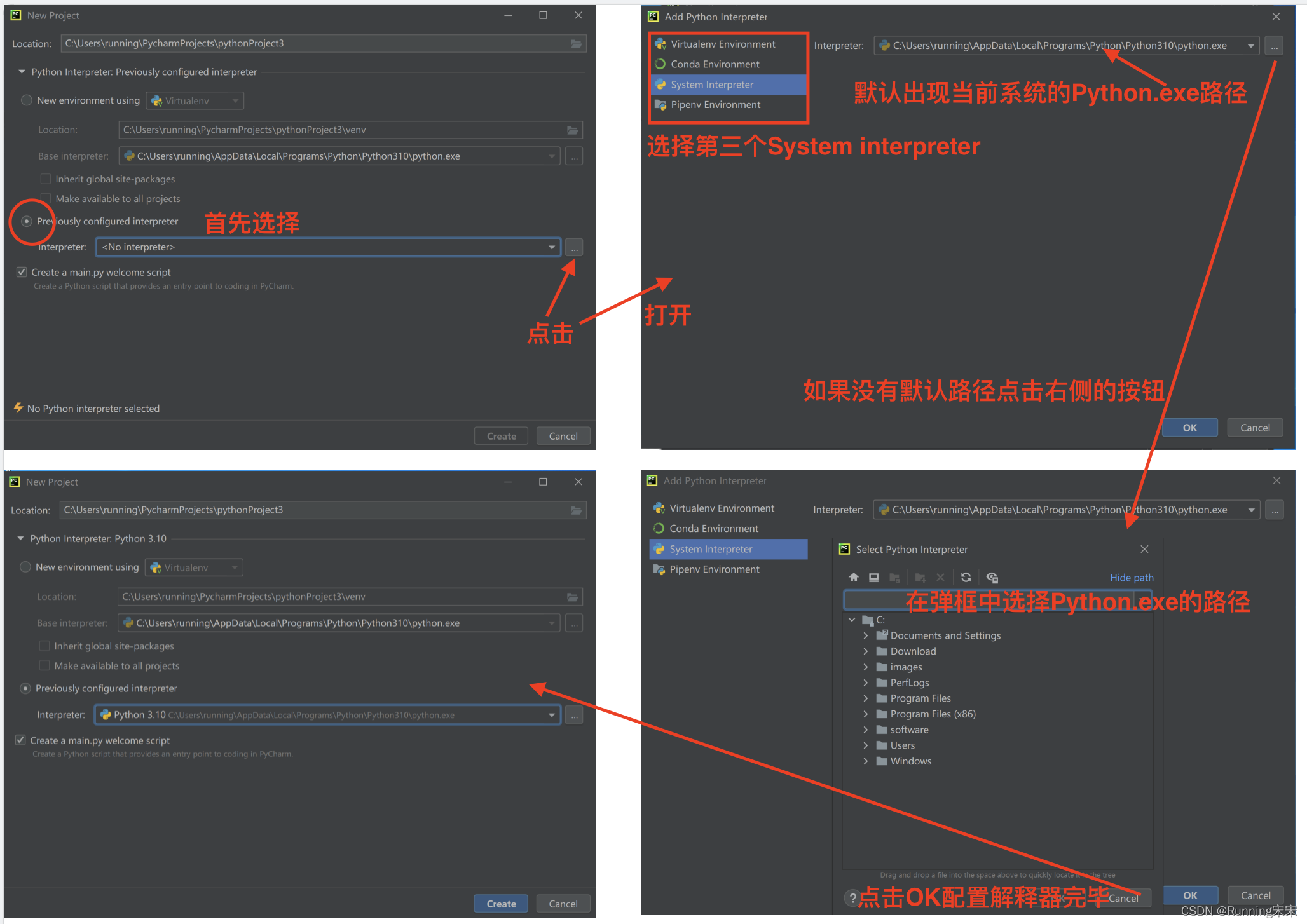Collapse the C: drive tree node
Viewport: 1307px width, 924px height.
click(852, 620)
